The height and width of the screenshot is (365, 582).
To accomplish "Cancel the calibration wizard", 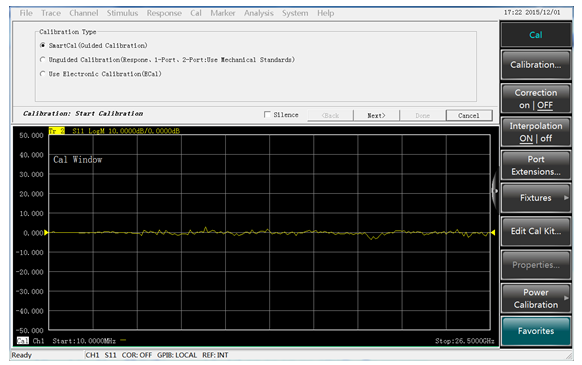I will (469, 115).
